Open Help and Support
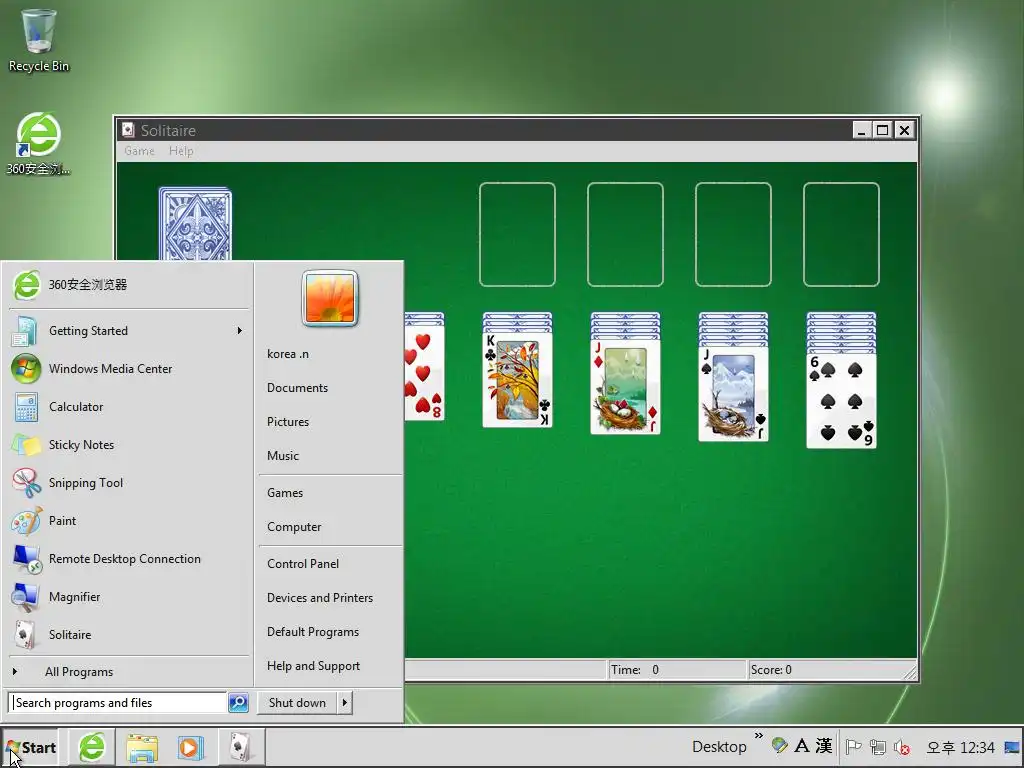This screenshot has width=1024, height=768. (x=313, y=665)
